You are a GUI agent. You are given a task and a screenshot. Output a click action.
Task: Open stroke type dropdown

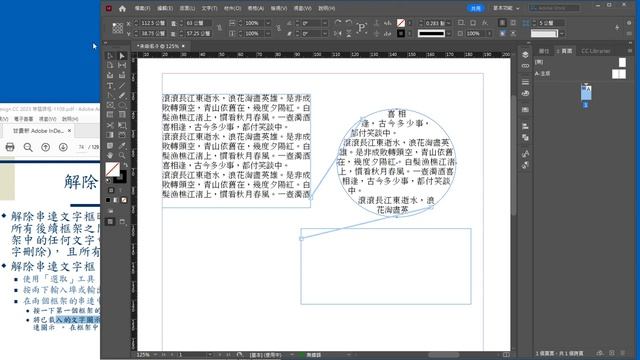pyautogui.click(x=449, y=33)
